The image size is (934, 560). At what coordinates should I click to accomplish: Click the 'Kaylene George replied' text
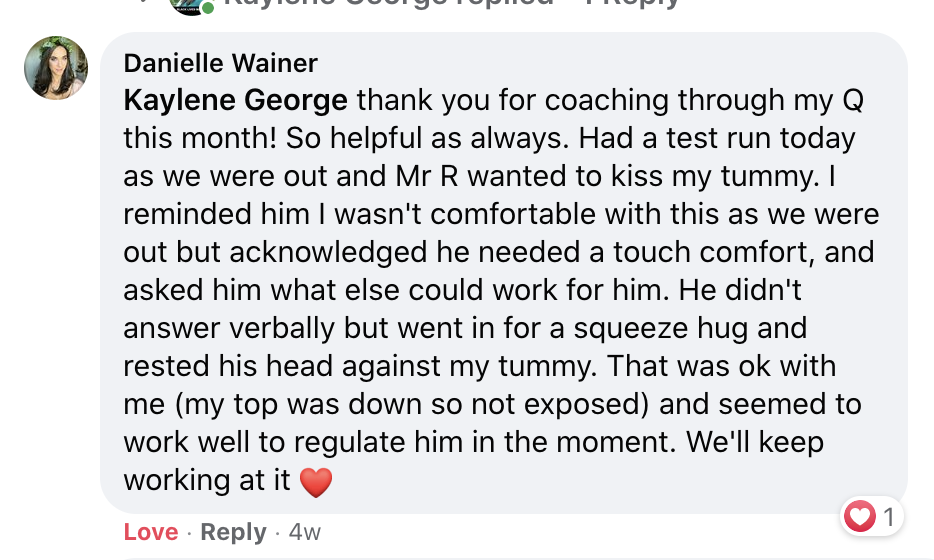(x=388, y=3)
